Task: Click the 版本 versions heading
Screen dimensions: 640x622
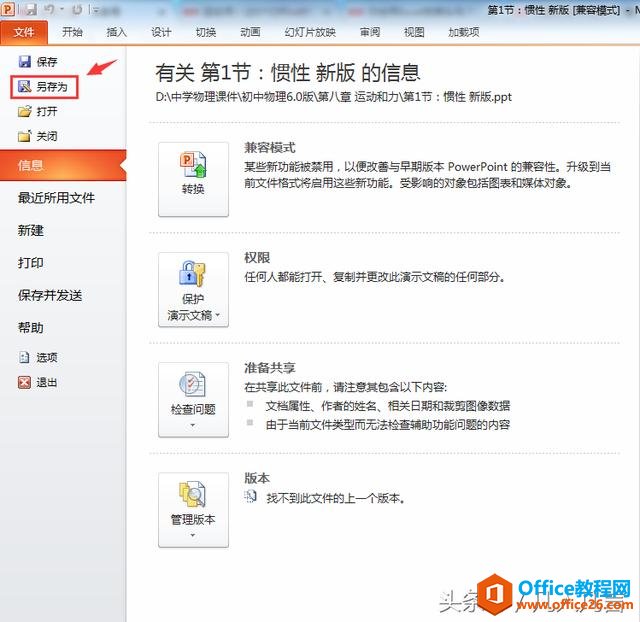Action: [257, 478]
